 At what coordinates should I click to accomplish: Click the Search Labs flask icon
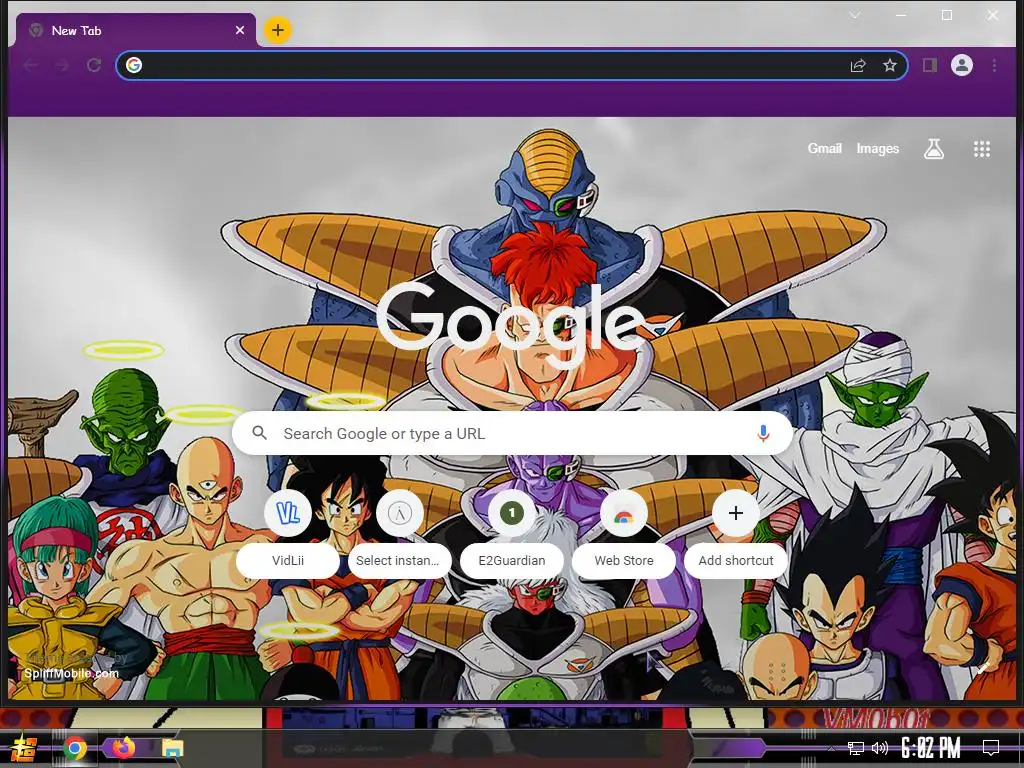[934, 149]
